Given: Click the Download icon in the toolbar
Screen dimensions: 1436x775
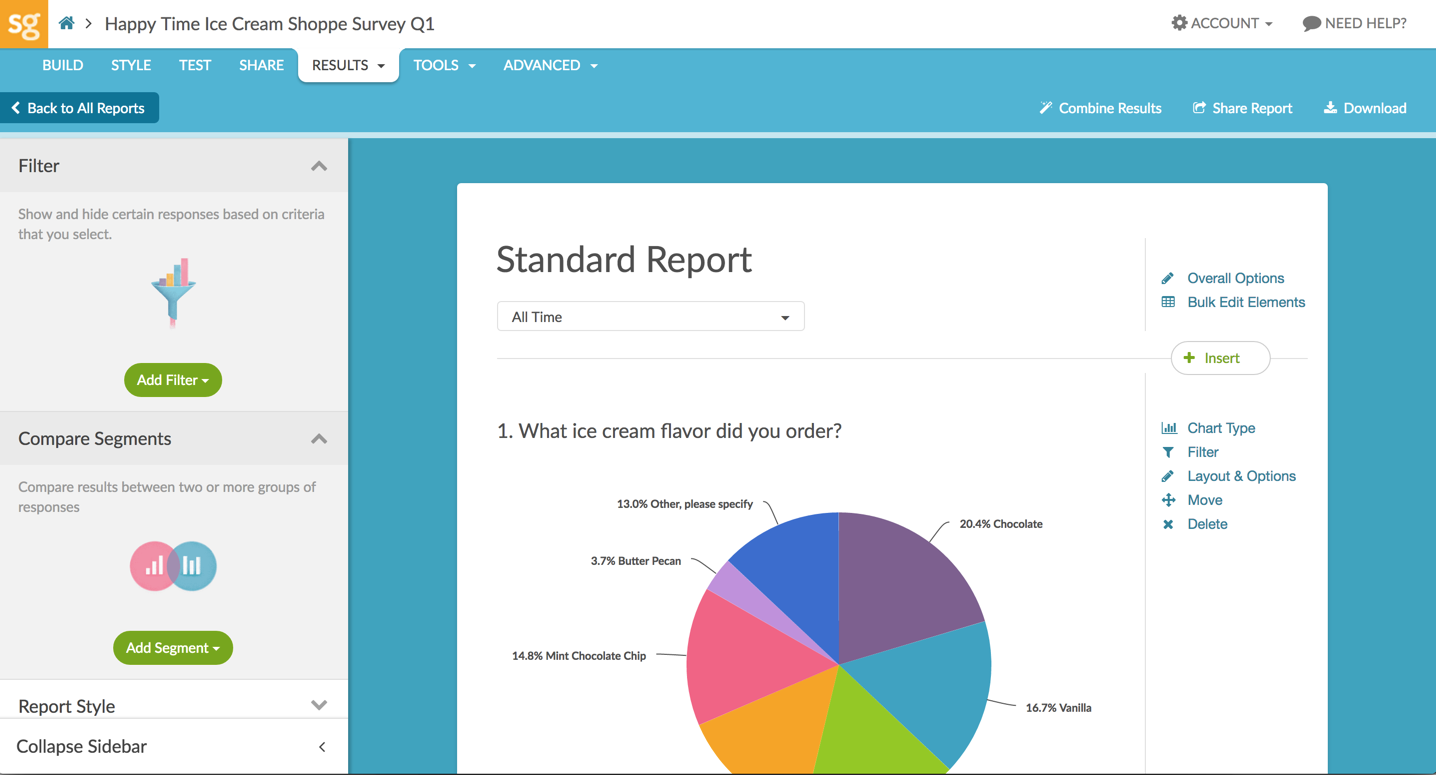Looking at the screenshot, I should tap(1329, 108).
